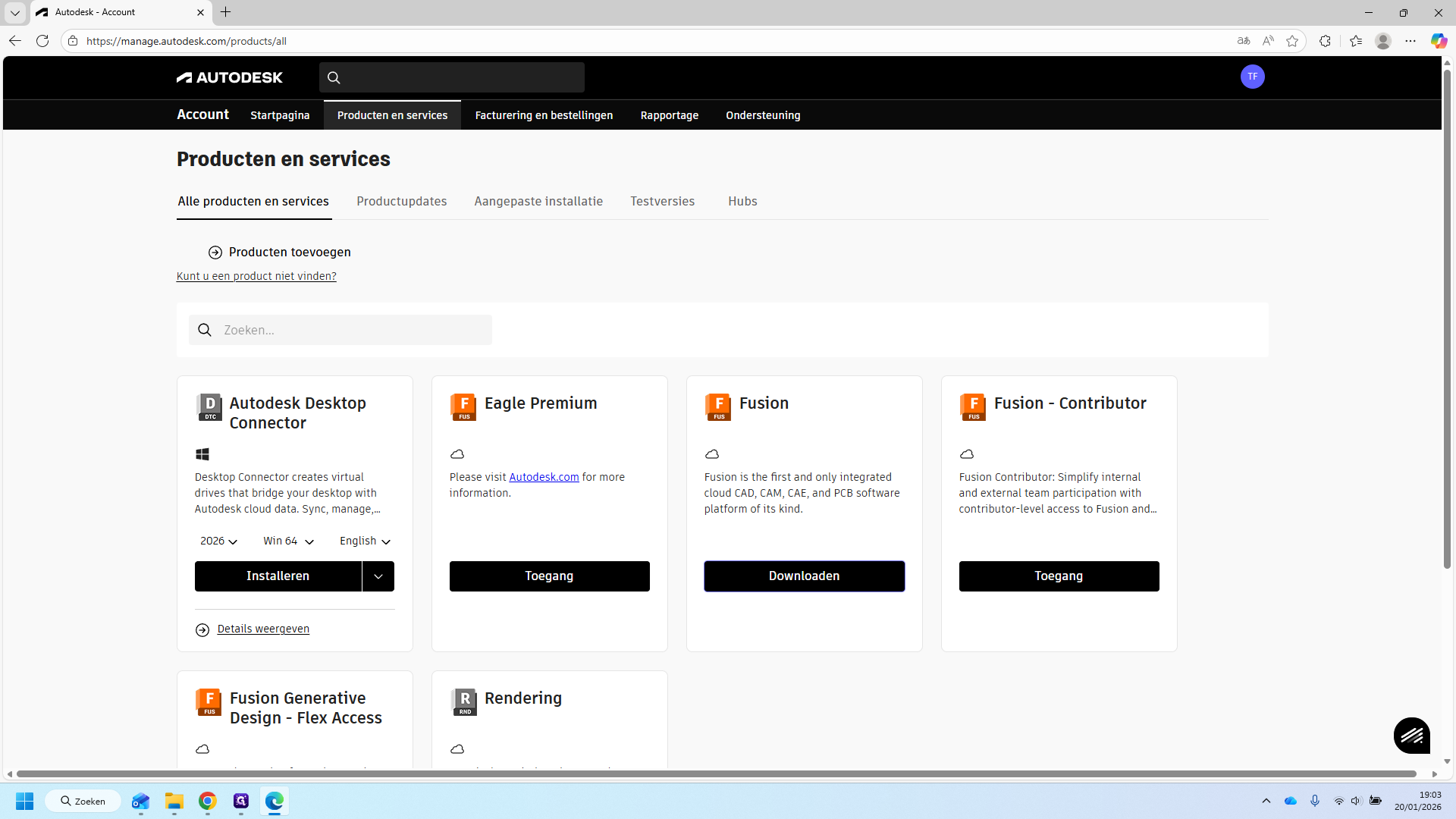This screenshot has width=1456, height=819.
Task: Open the TF user profile avatar
Action: pos(1252,77)
